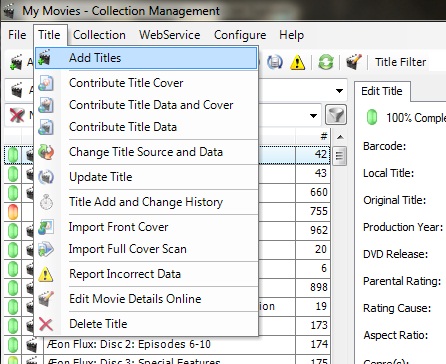
Task: Open the Configure menu
Action: [x=240, y=35]
